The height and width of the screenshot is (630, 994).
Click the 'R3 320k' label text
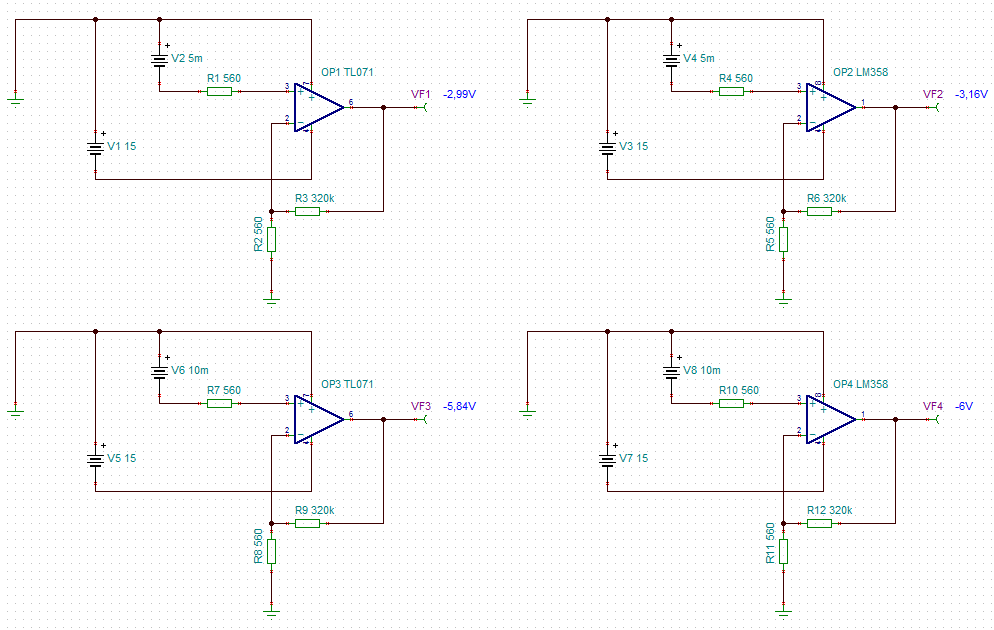[x=315, y=198]
